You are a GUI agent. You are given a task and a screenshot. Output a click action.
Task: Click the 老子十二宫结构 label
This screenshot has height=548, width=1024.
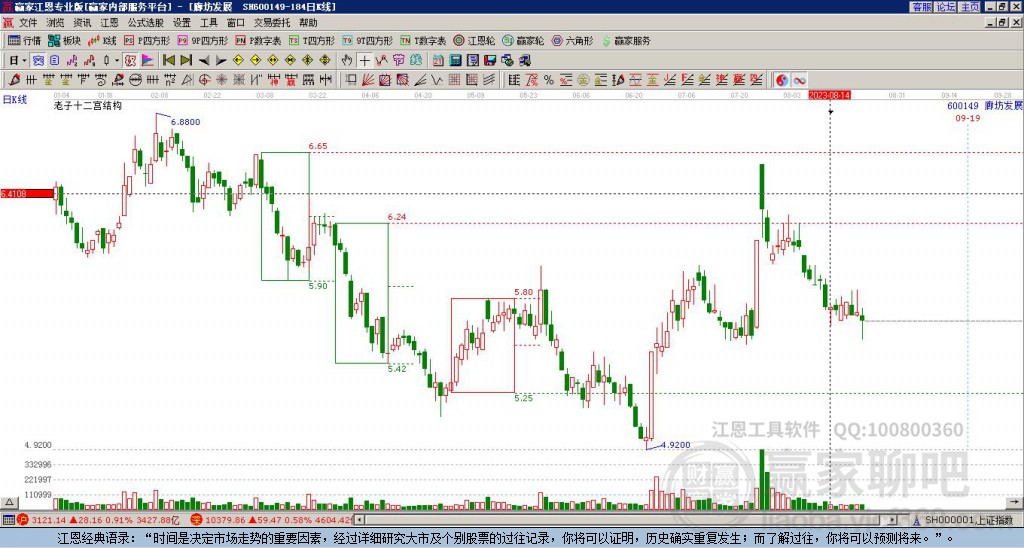(88, 105)
